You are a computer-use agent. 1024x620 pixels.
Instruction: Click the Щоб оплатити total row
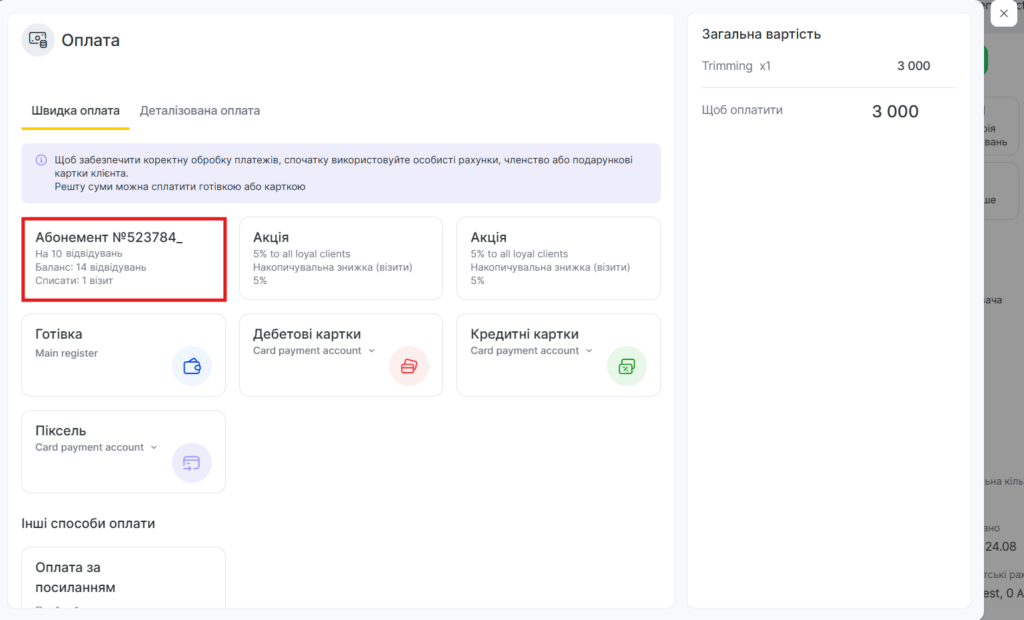[x=743, y=110]
